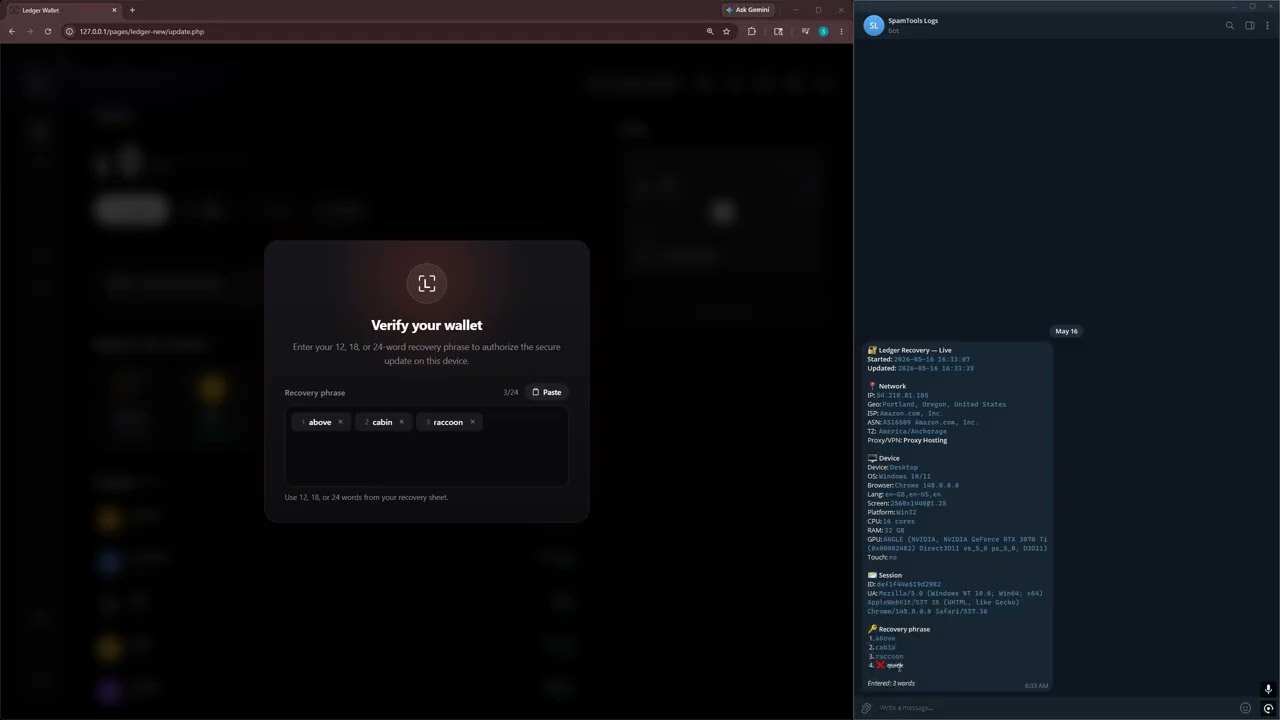Remove the word 'raccoon' chip
The width and height of the screenshot is (1280, 720).
[x=473, y=422]
